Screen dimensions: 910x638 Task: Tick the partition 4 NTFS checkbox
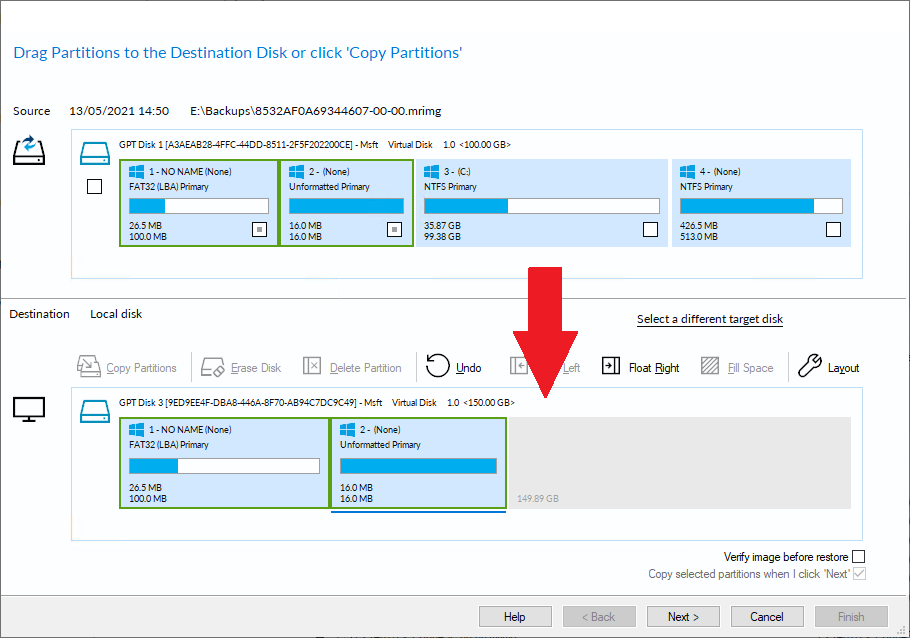tap(833, 229)
